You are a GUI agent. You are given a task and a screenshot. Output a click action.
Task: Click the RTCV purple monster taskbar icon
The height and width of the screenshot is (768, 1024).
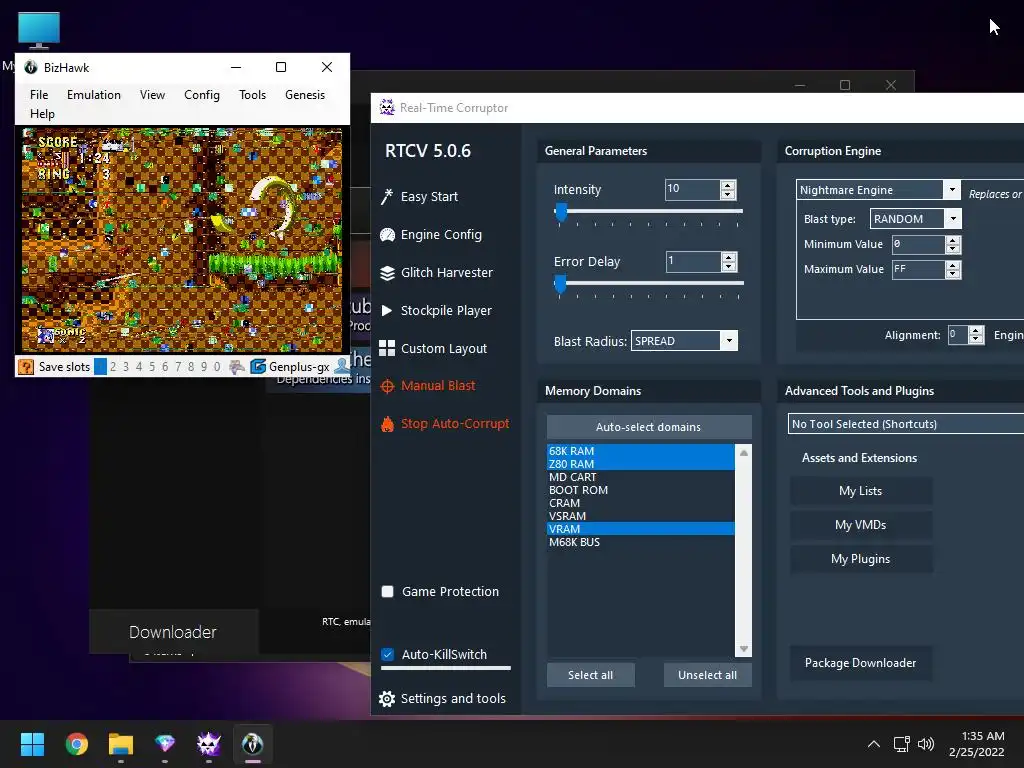[x=209, y=744]
